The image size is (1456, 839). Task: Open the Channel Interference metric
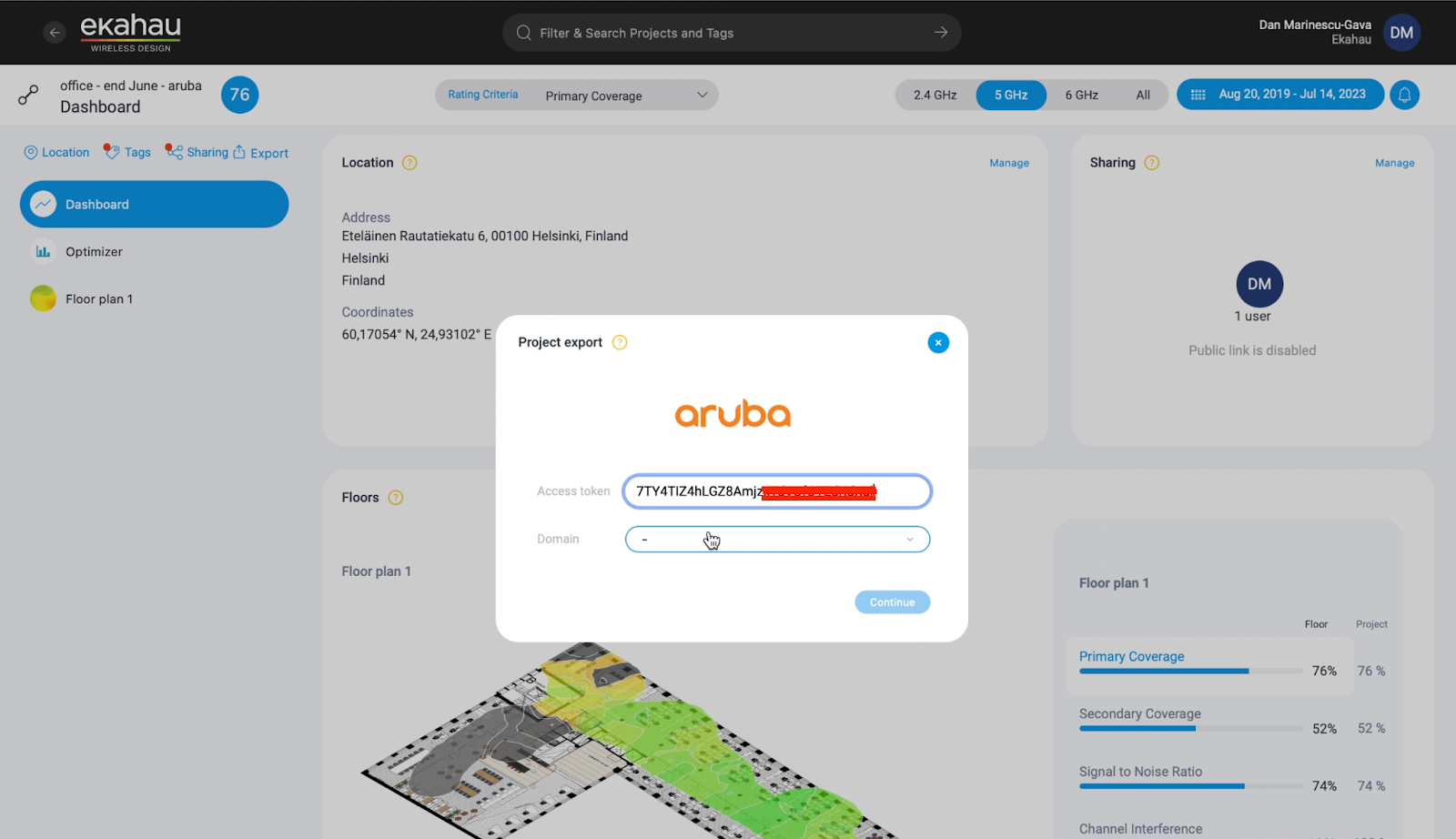click(x=1140, y=829)
